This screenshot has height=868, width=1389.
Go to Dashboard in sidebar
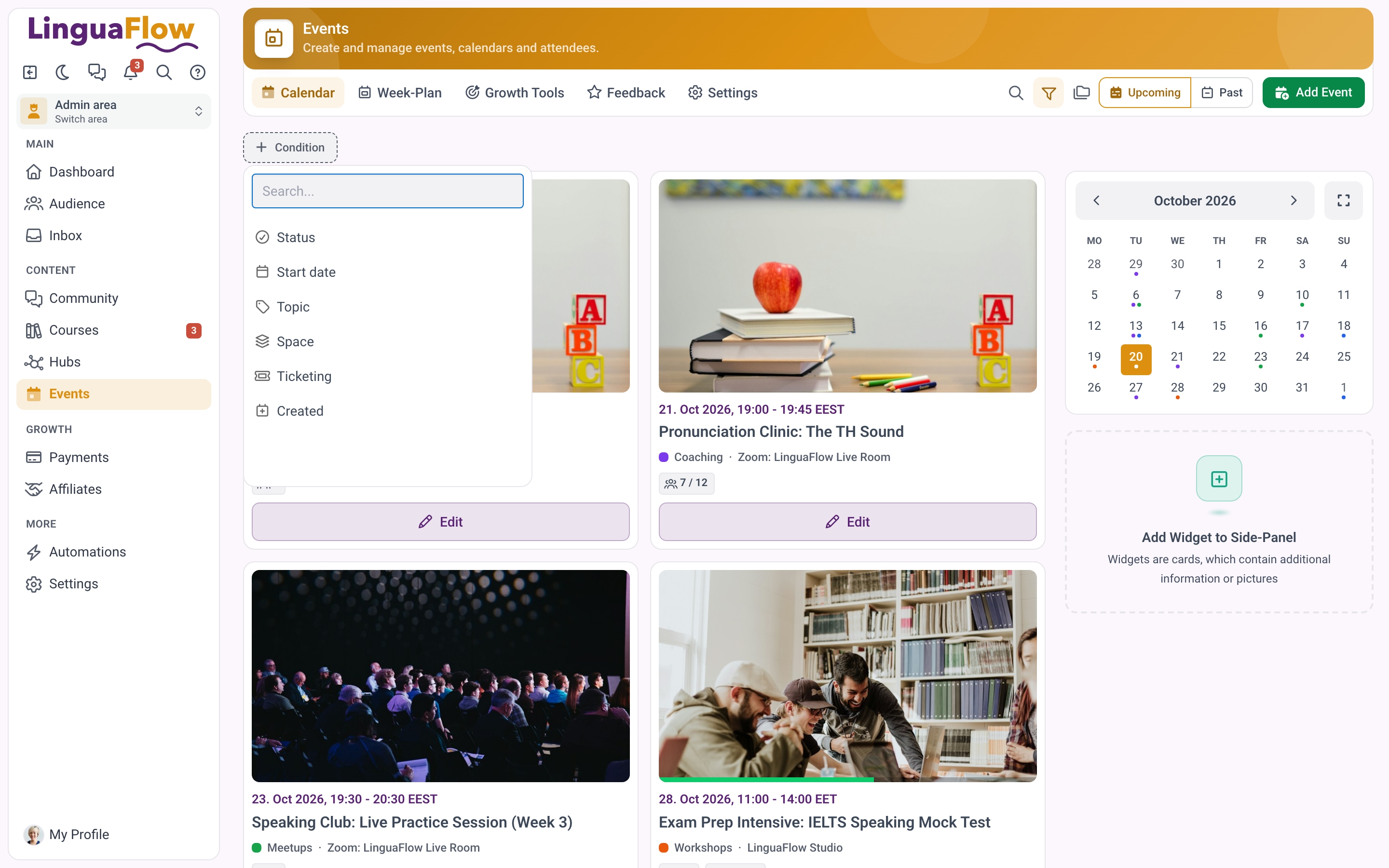pyautogui.click(x=114, y=172)
